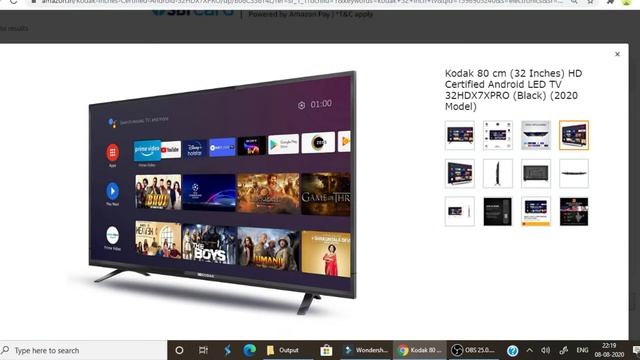Change input language ENG

[582, 350]
